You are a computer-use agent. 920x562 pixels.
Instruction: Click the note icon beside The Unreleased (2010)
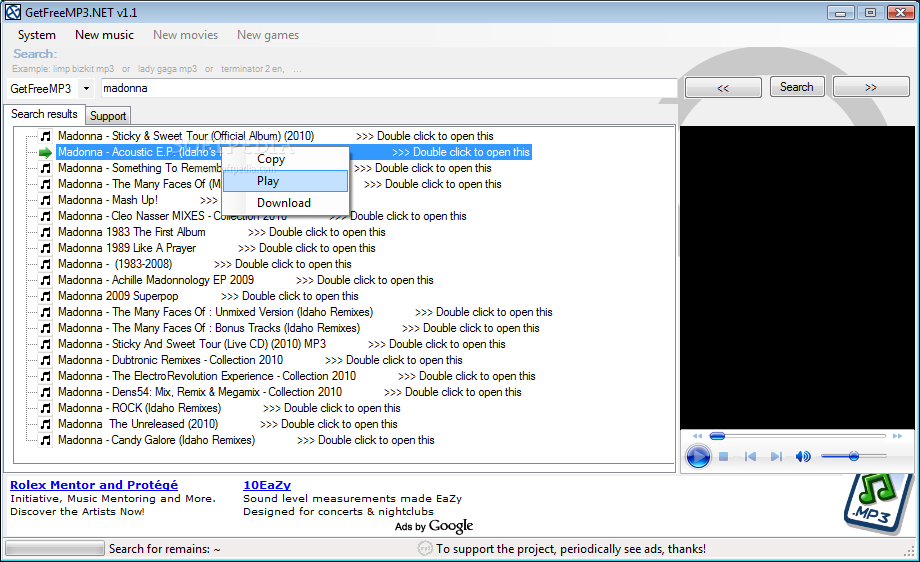pyautogui.click(x=45, y=424)
